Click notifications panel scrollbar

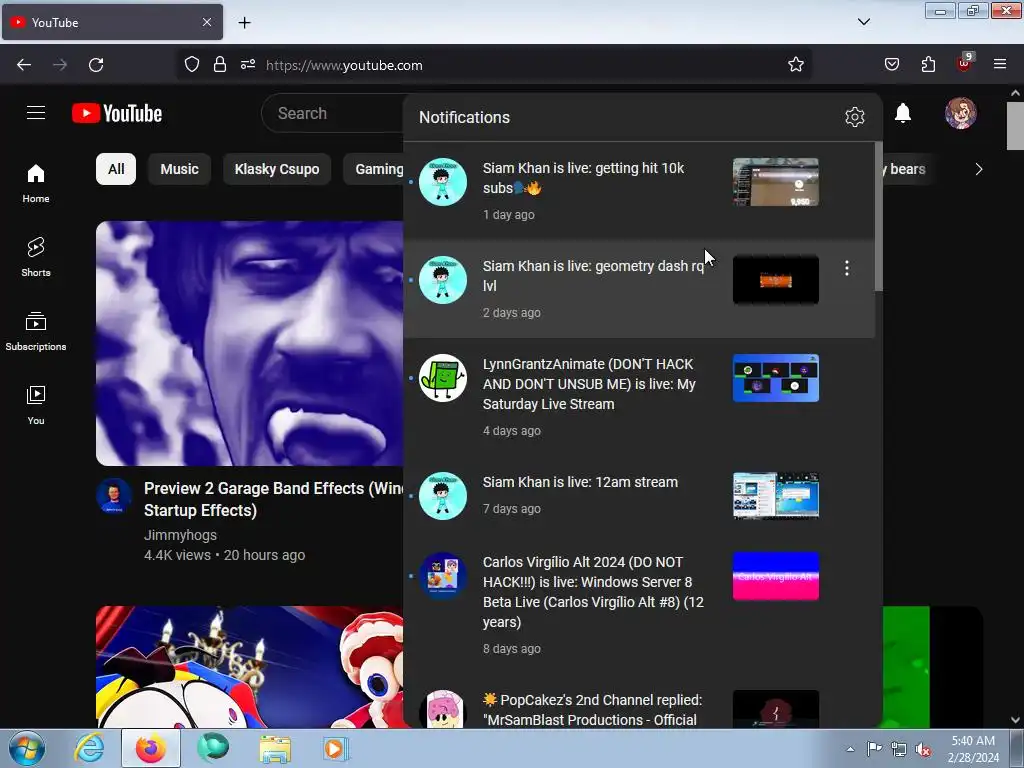coord(878,217)
